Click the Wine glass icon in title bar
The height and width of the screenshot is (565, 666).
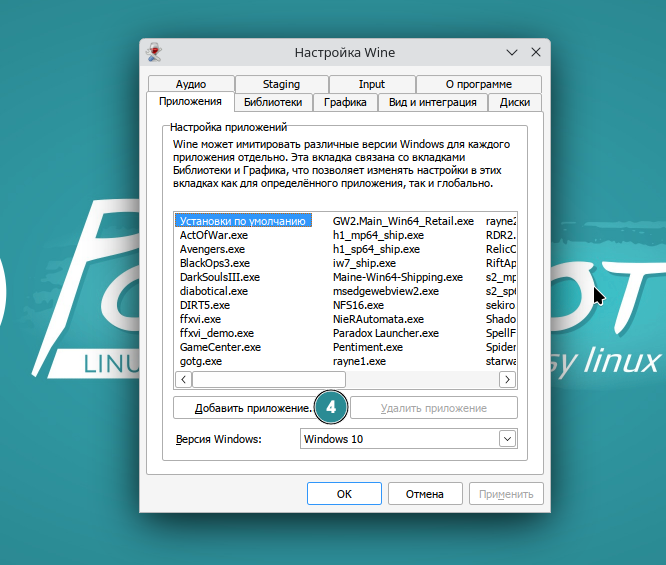tap(154, 52)
